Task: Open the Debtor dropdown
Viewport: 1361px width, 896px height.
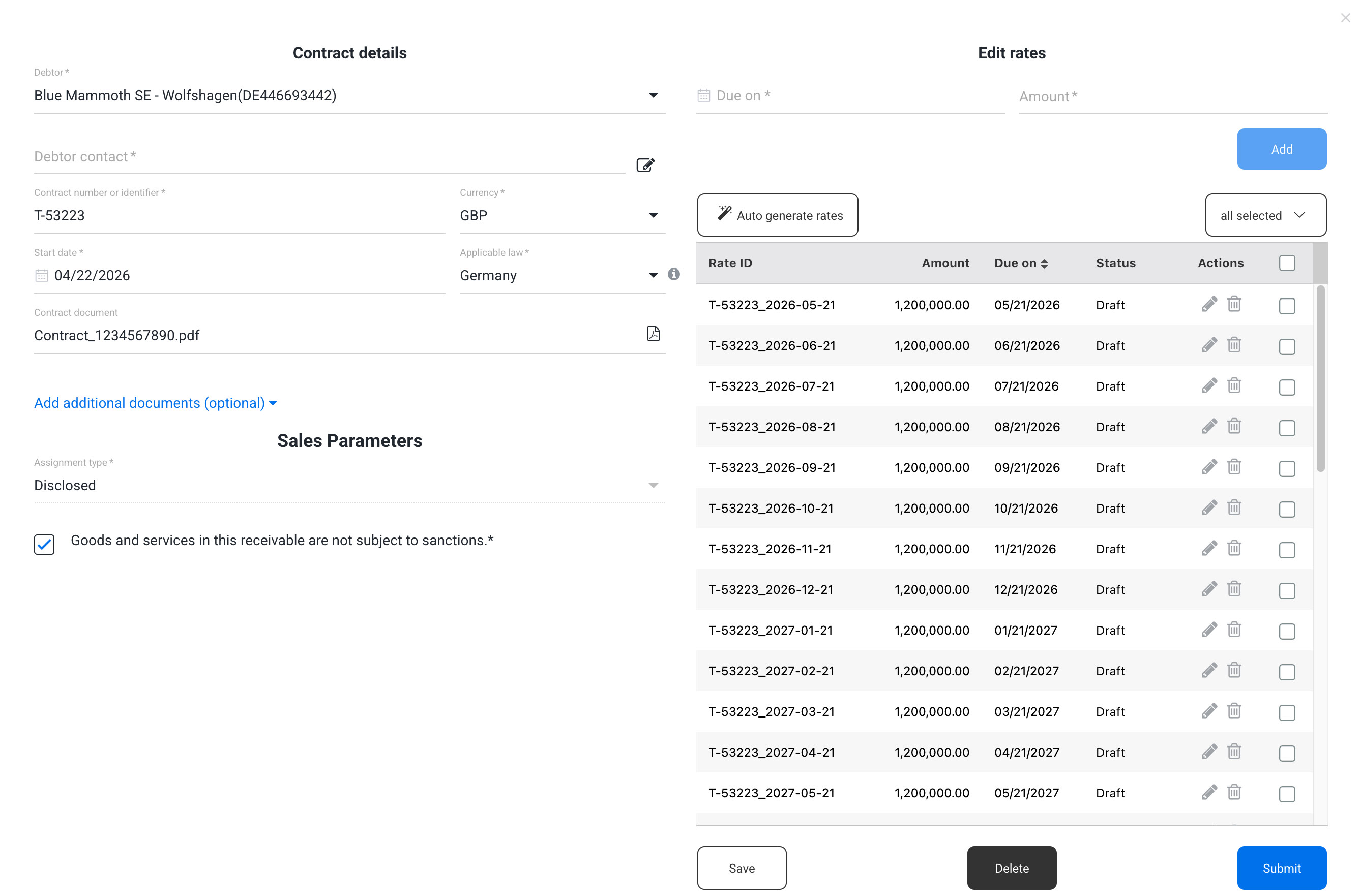Action: pyautogui.click(x=349, y=96)
